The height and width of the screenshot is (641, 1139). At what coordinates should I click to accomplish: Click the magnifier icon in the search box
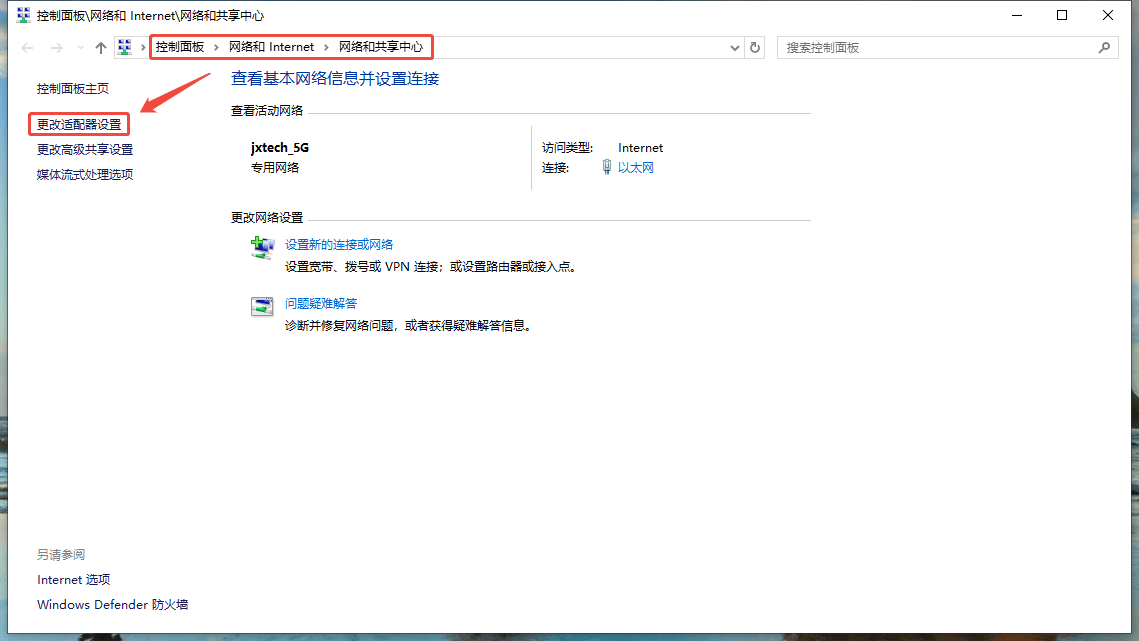click(x=1104, y=47)
